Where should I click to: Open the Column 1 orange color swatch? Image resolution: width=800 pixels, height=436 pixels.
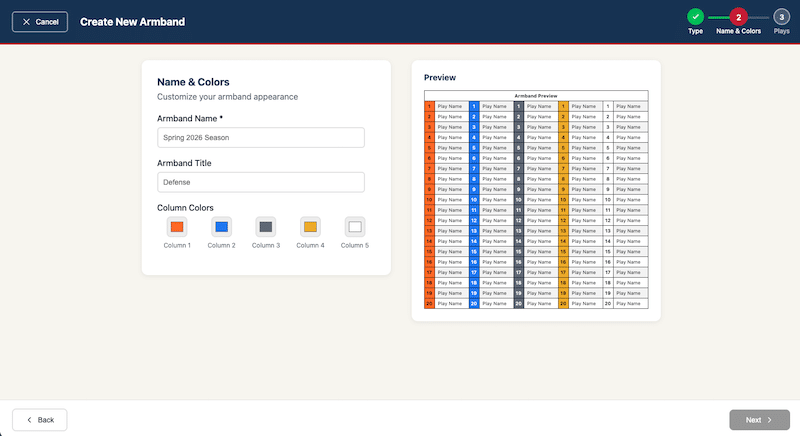tap(177, 227)
